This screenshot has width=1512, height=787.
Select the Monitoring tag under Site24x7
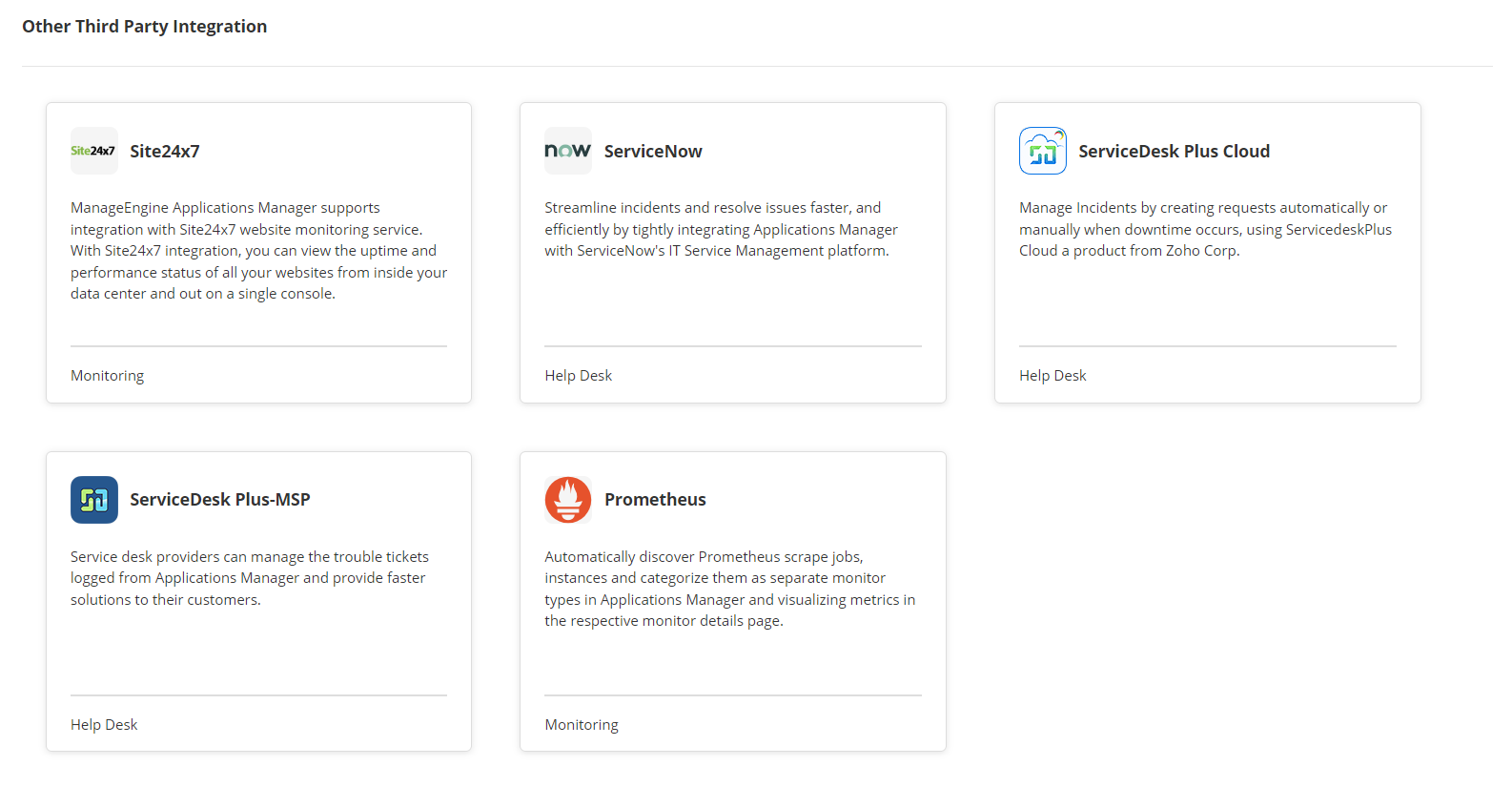(107, 375)
